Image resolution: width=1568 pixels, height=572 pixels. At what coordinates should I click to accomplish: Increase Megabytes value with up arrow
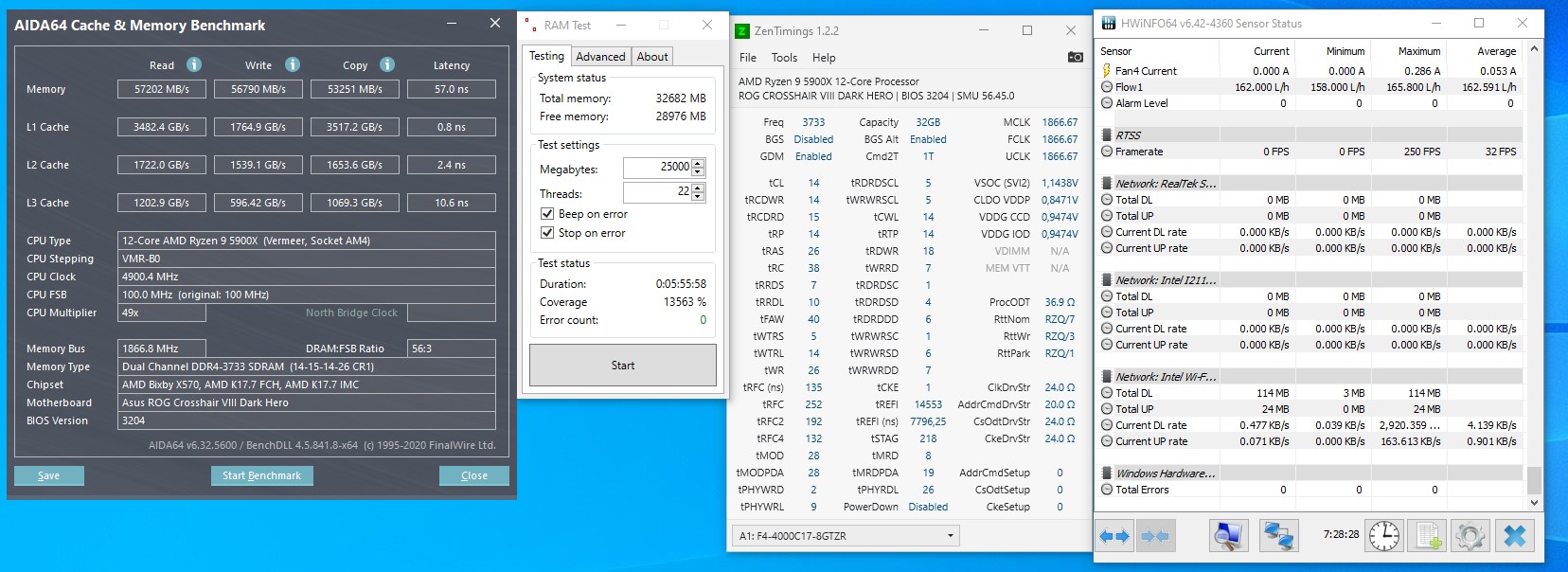coord(698,163)
